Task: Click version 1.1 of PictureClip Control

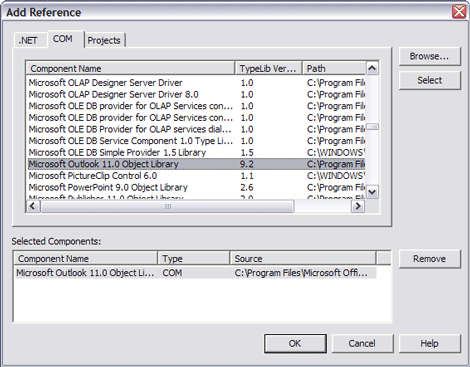Action: pos(247,176)
